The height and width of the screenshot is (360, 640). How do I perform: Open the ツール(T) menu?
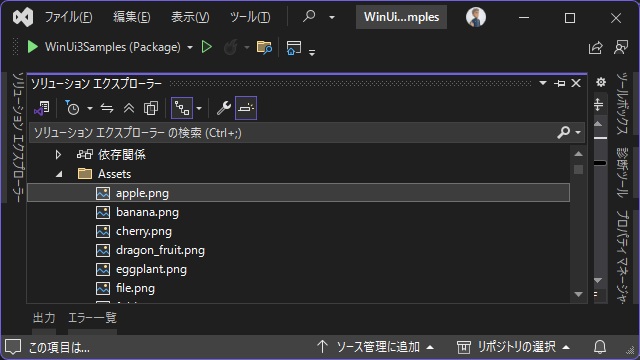[250, 17]
